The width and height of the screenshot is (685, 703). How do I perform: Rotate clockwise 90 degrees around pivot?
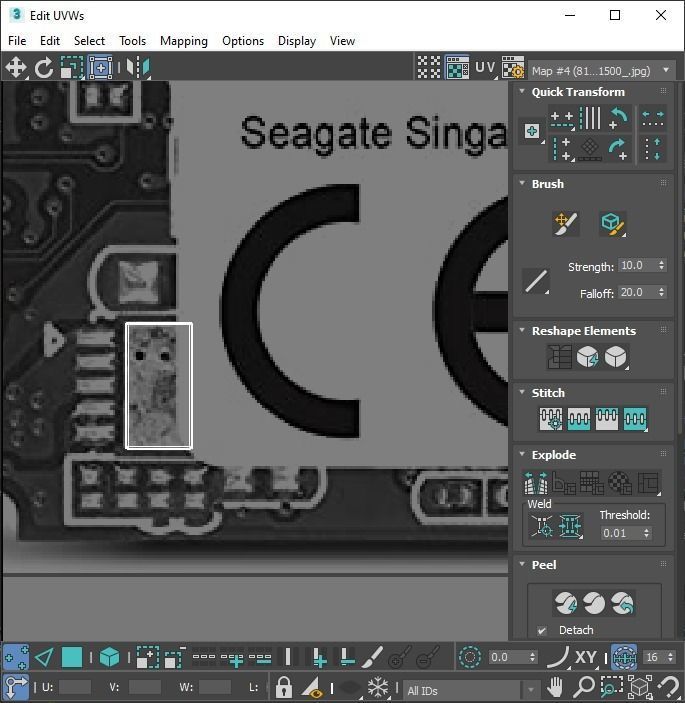coord(619,149)
